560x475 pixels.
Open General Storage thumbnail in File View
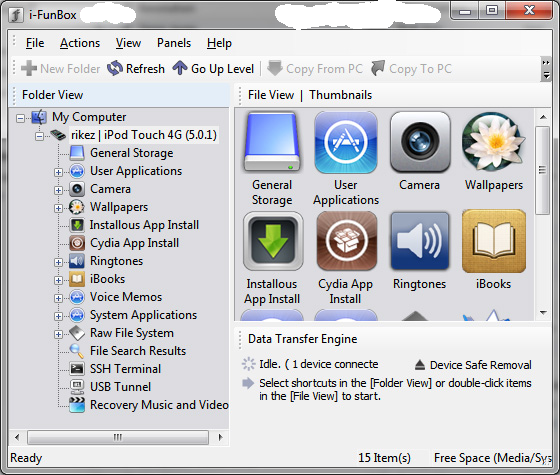(x=272, y=142)
